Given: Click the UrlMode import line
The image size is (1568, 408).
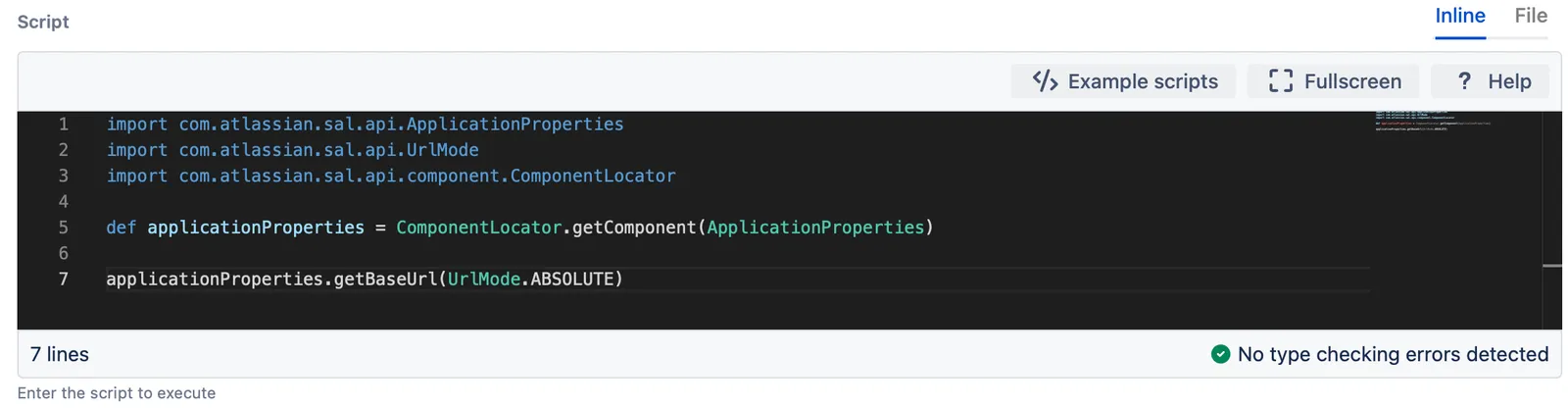Looking at the screenshot, I should (x=292, y=150).
